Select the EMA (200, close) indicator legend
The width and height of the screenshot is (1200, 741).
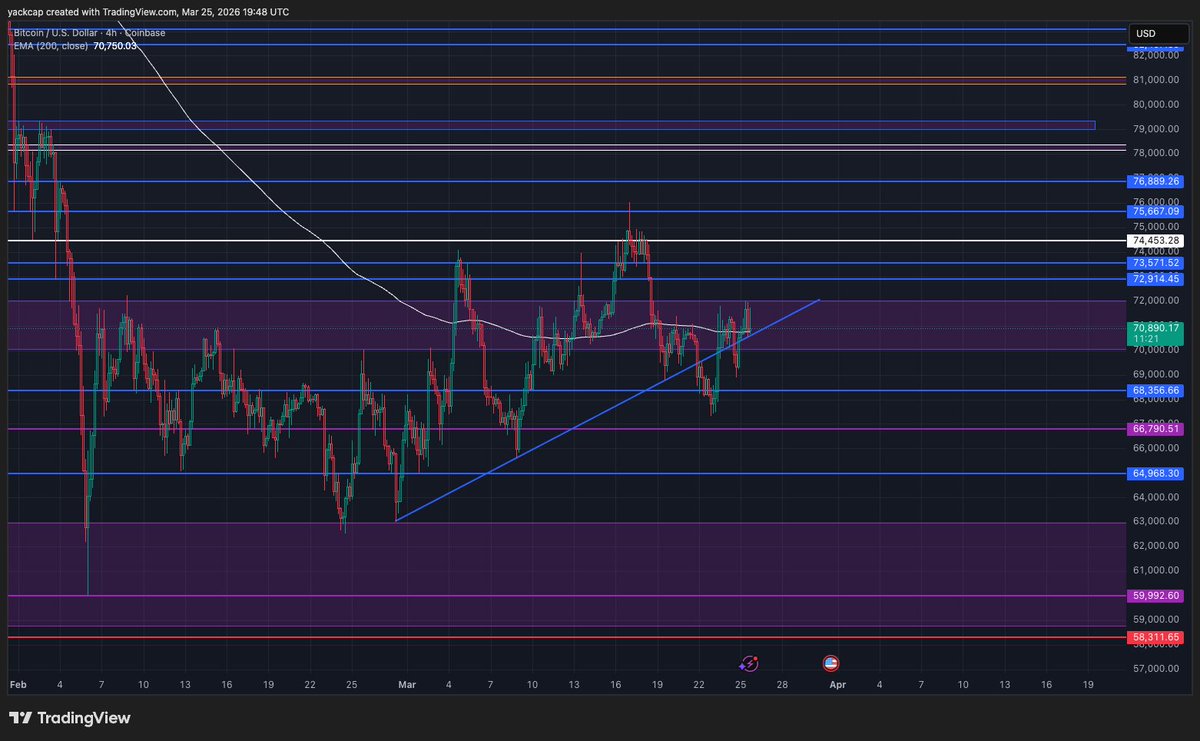(50, 46)
